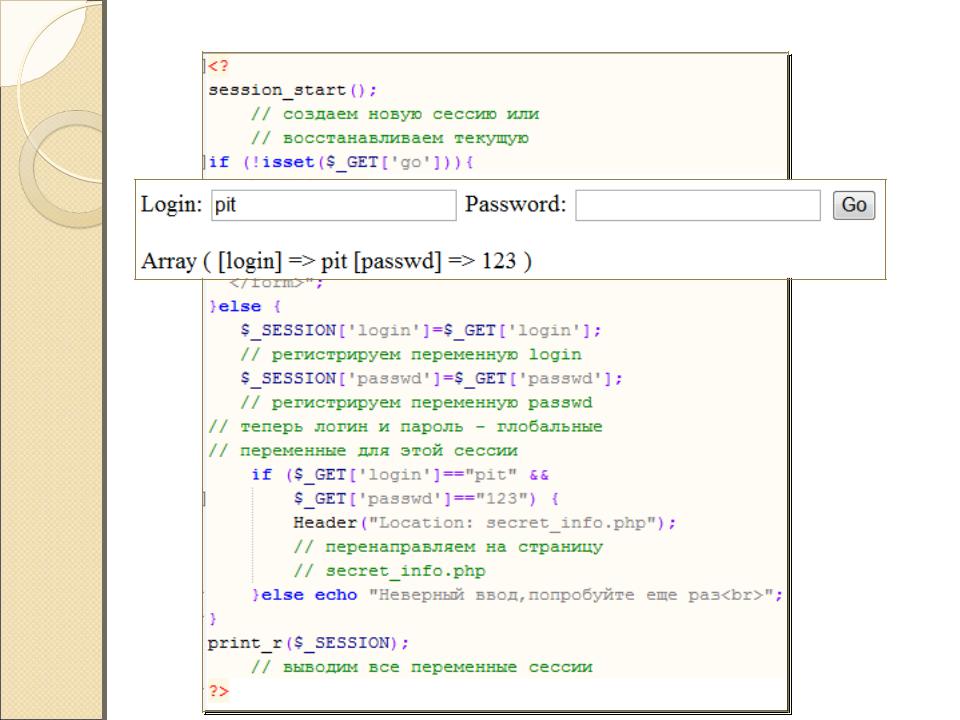
Task: Click the 'Password:' label
Action: [516, 204]
